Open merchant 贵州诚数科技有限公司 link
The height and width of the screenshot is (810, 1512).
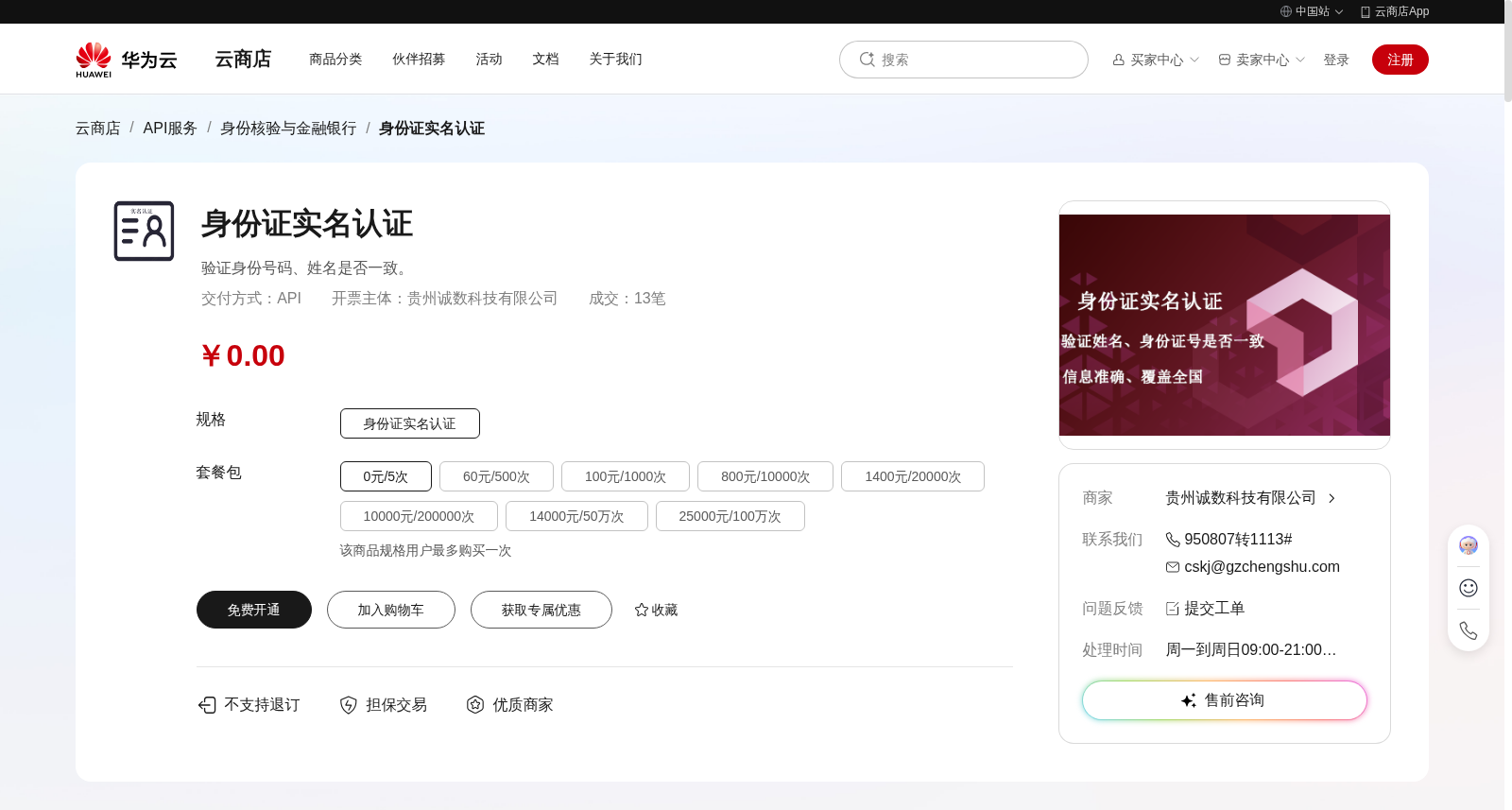[1241, 498]
